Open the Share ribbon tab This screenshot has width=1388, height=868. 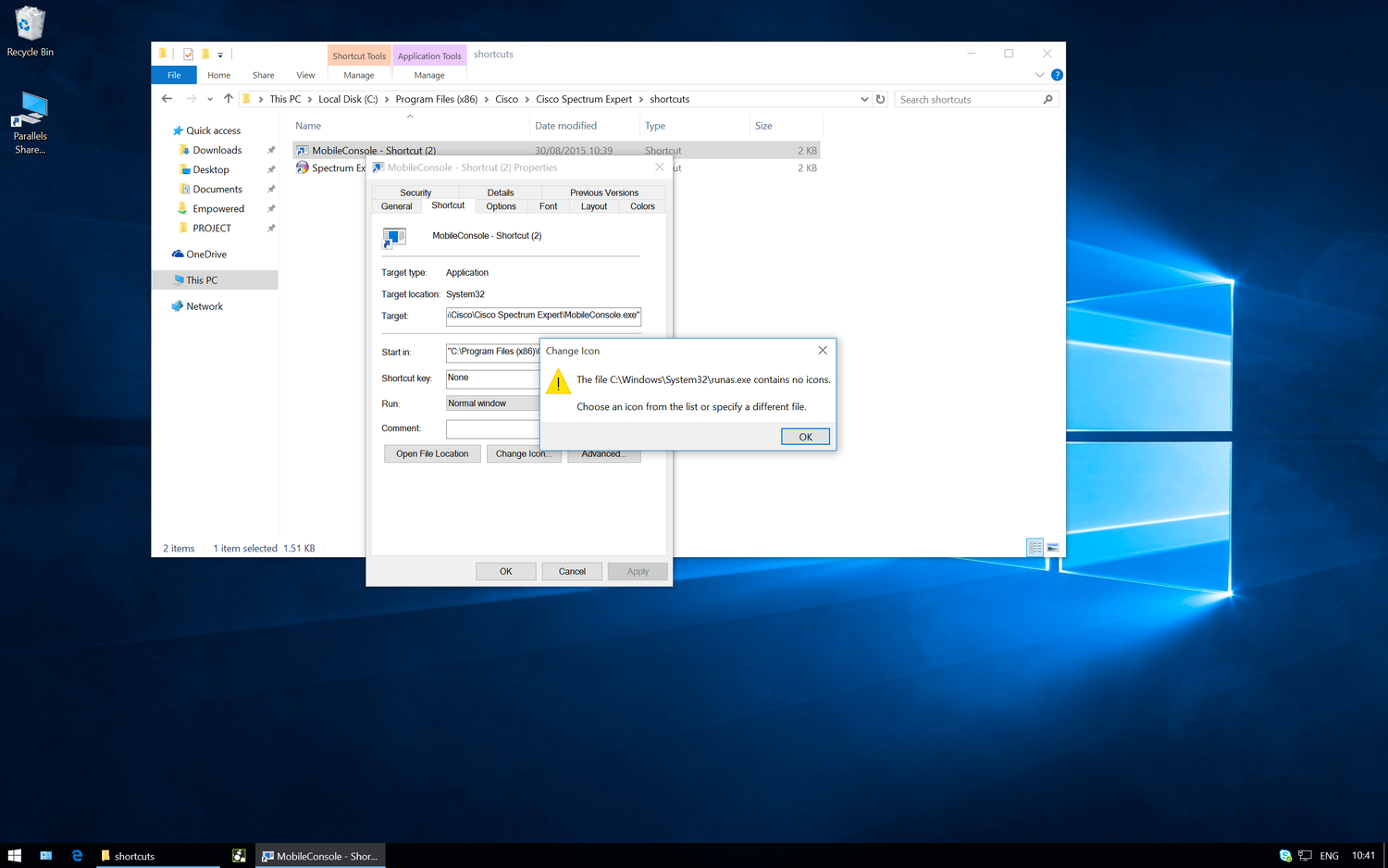pyautogui.click(x=264, y=75)
